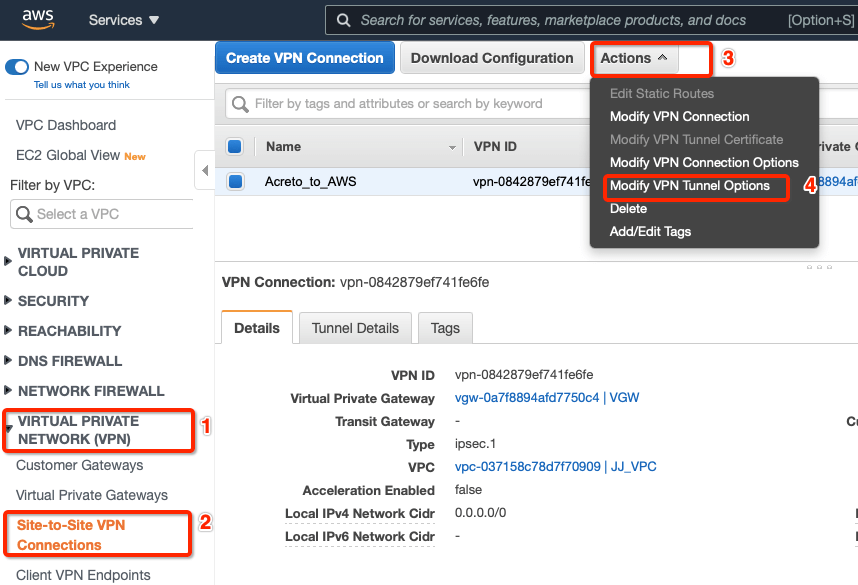858x585 pixels.
Task: Collapse VIRTUAL PRIVATE NETWORK (VPN) section
Action: 9,429
